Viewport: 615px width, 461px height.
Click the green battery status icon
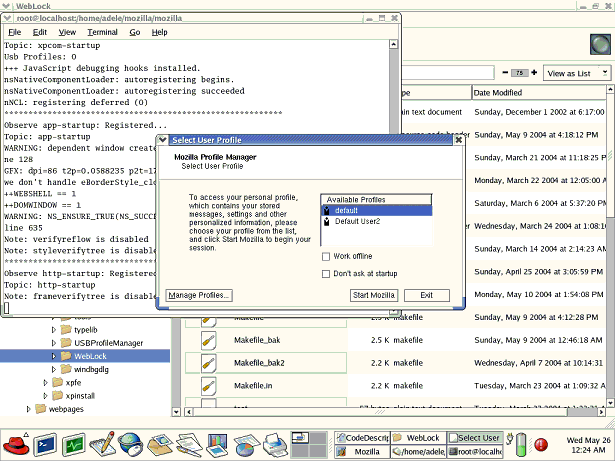click(x=521, y=445)
